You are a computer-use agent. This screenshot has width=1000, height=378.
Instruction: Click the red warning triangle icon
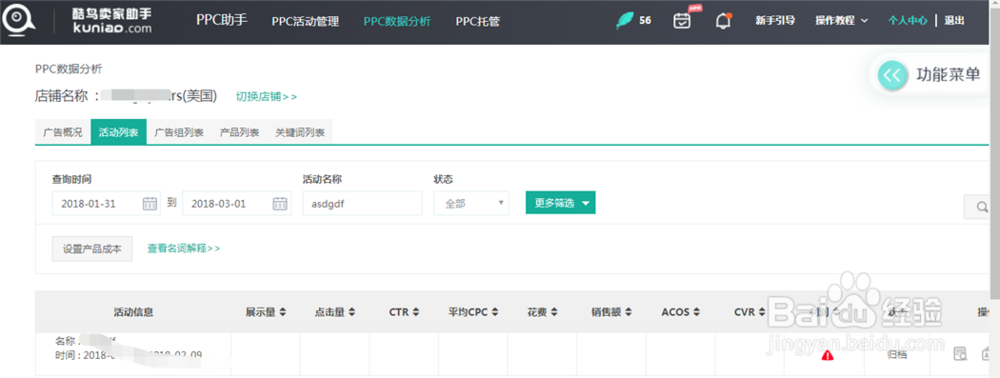[827, 355]
